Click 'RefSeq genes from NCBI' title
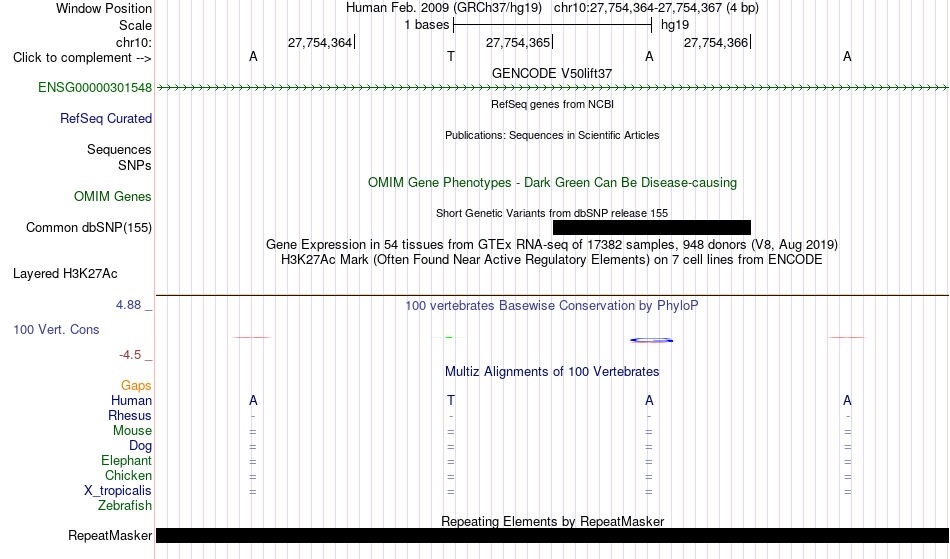 [x=552, y=104]
